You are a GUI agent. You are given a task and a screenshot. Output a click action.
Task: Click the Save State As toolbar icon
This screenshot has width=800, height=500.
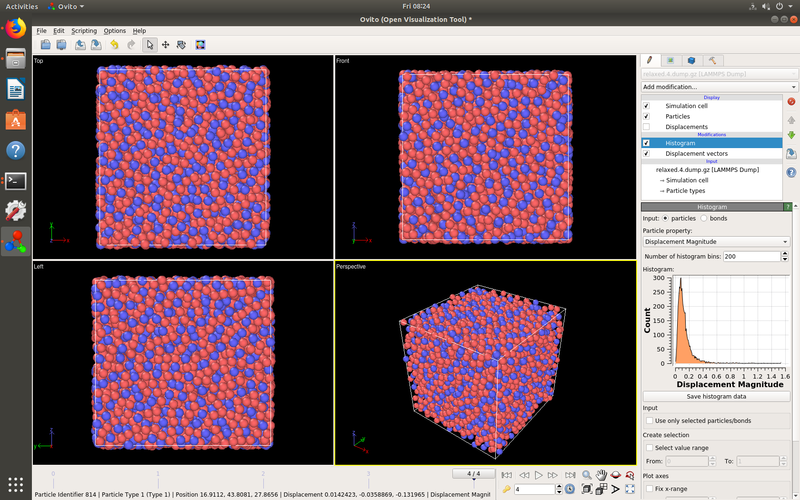[96, 45]
